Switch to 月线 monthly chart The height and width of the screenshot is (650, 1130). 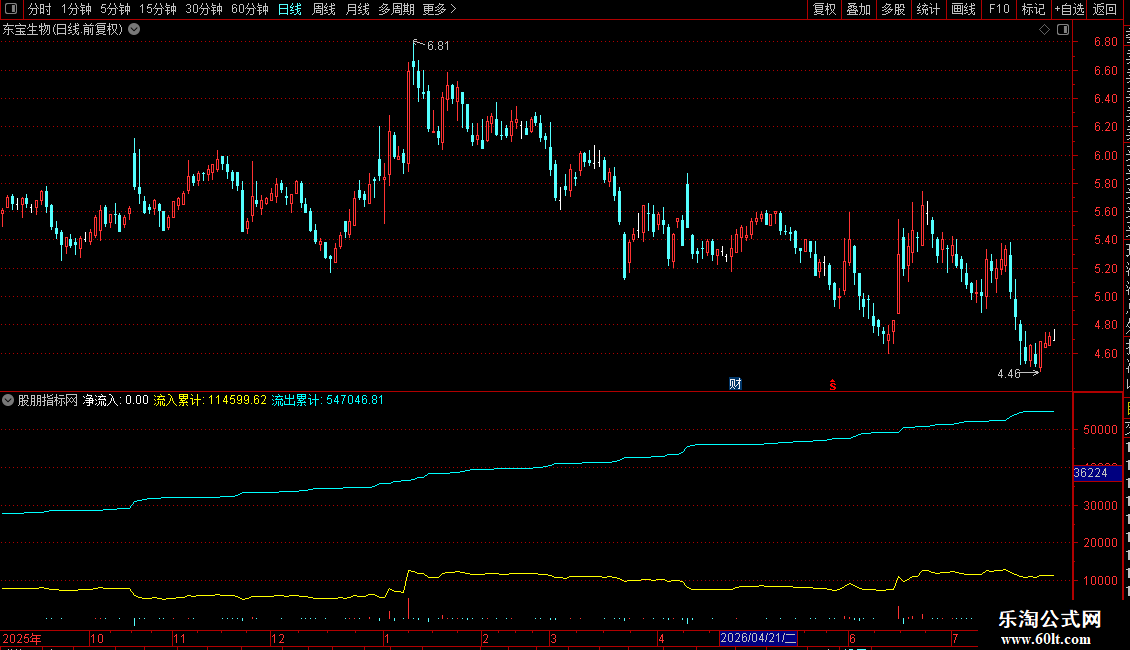coord(357,9)
